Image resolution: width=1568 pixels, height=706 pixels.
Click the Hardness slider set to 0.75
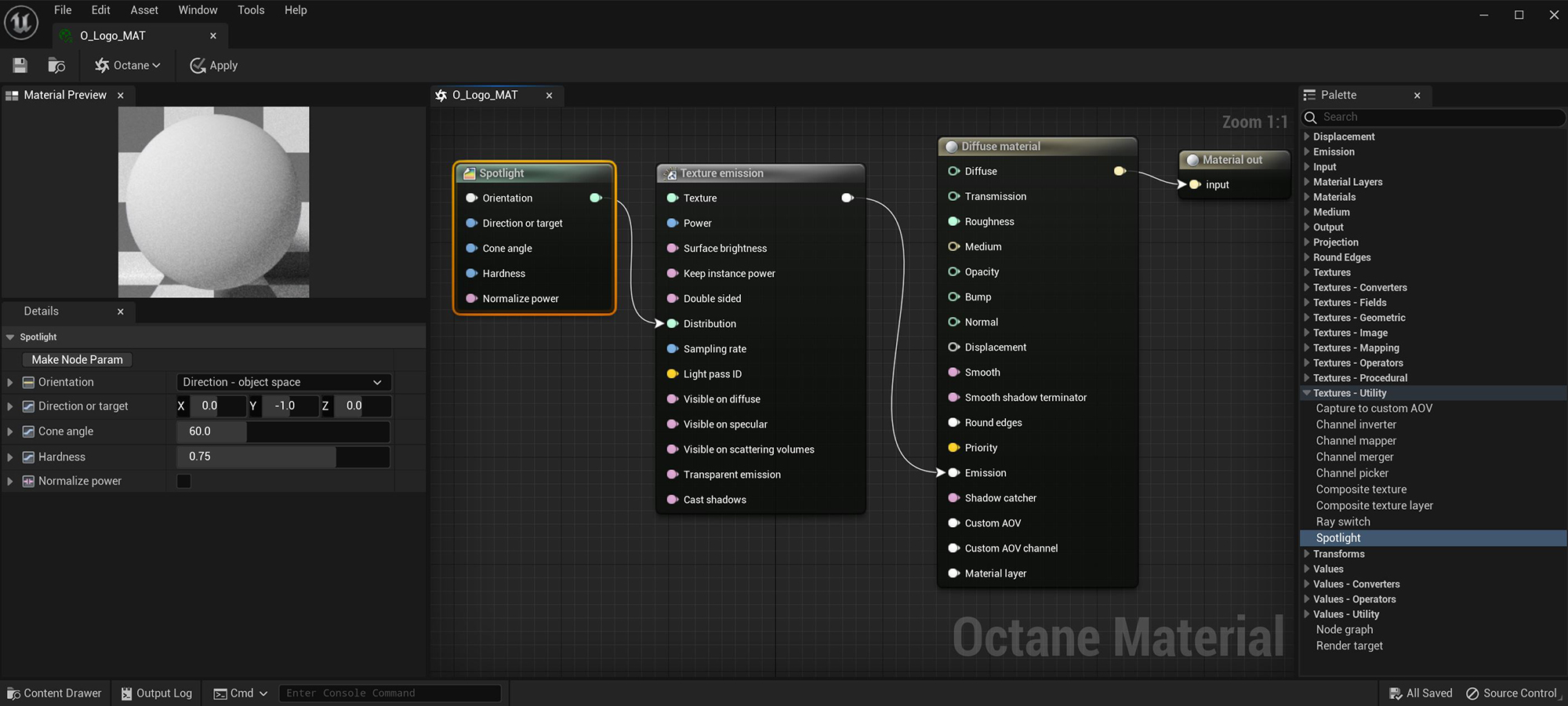point(283,457)
